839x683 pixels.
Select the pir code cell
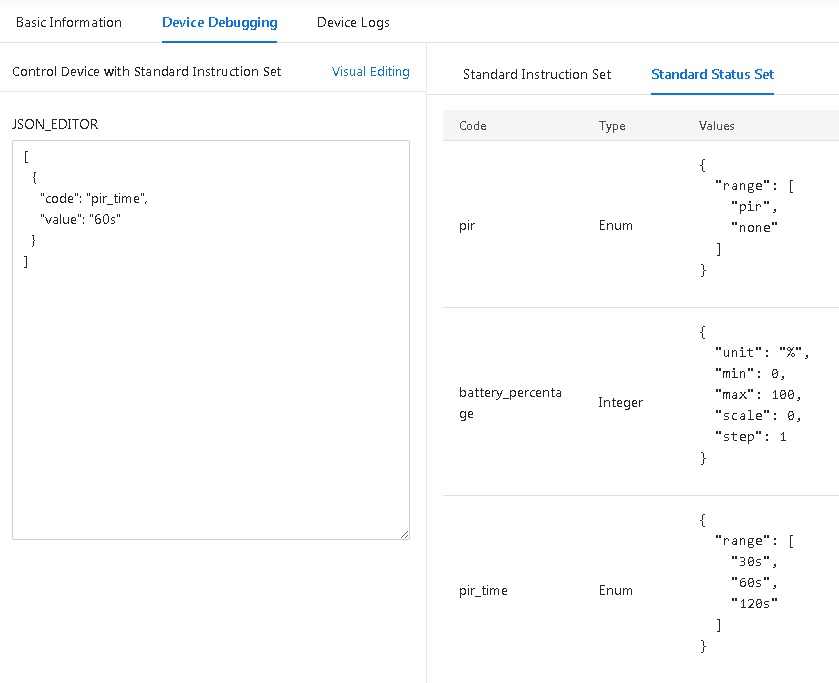point(467,225)
